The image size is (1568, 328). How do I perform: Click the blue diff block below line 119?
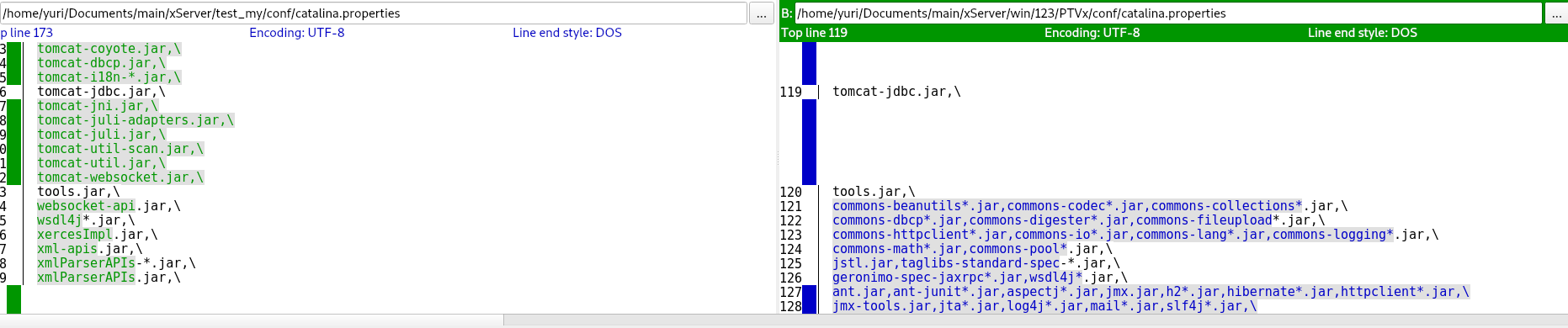coord(809,142)
